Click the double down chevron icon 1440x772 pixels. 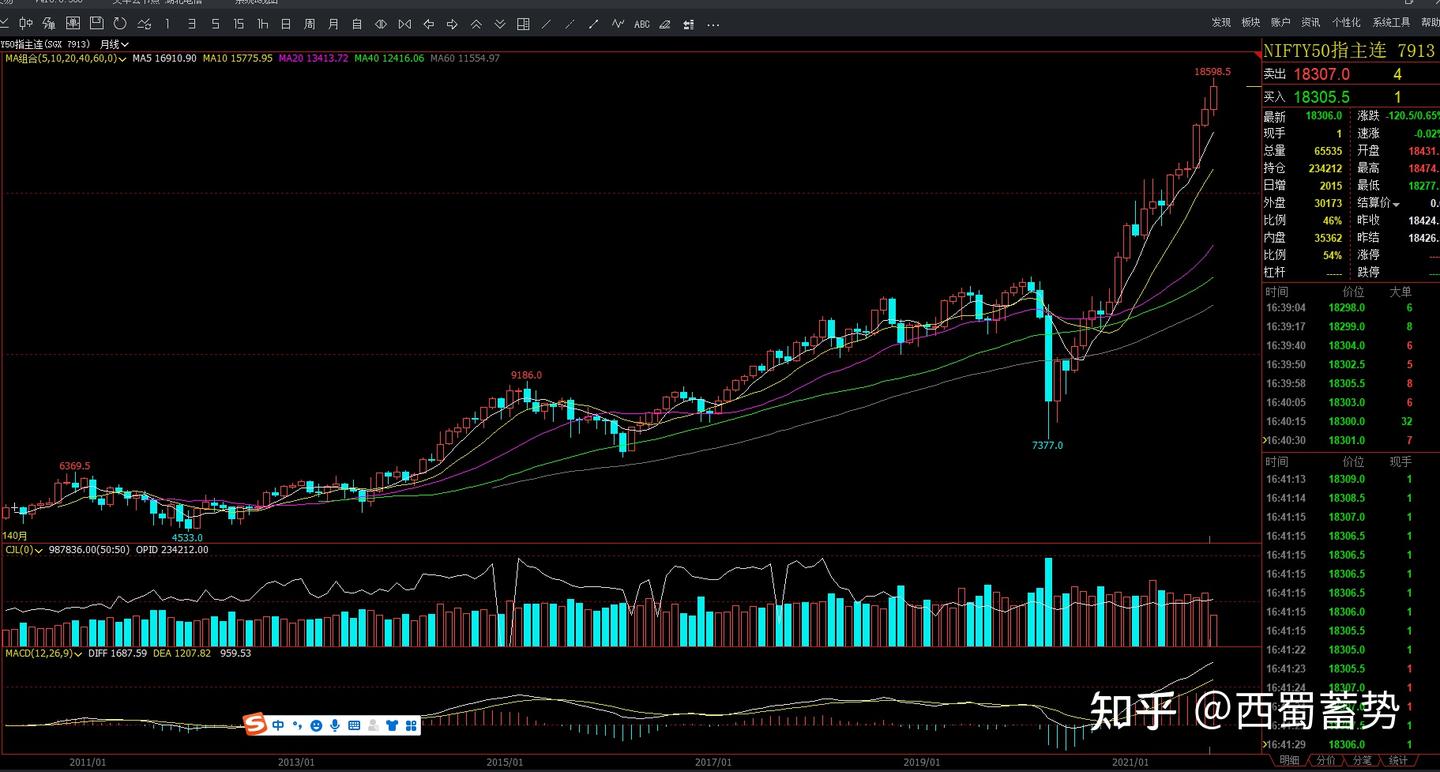(x=500, y=23)
